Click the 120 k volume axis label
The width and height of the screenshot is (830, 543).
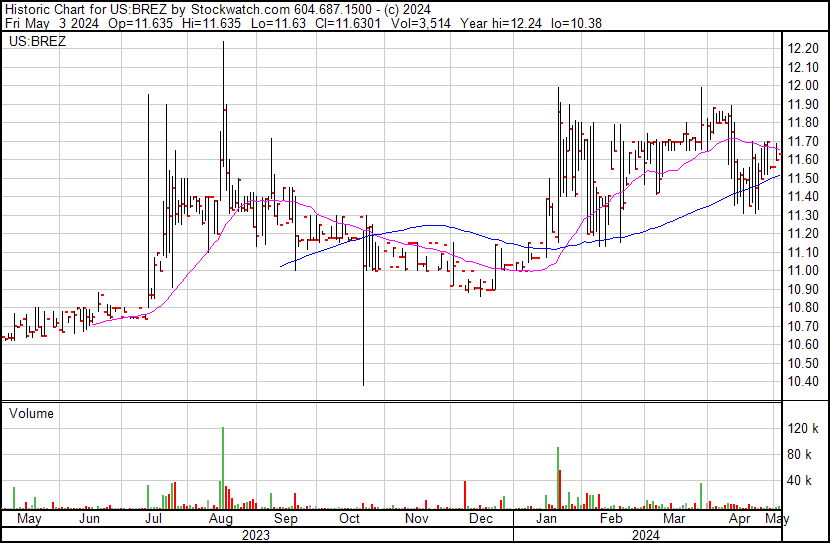pos(804,429)
